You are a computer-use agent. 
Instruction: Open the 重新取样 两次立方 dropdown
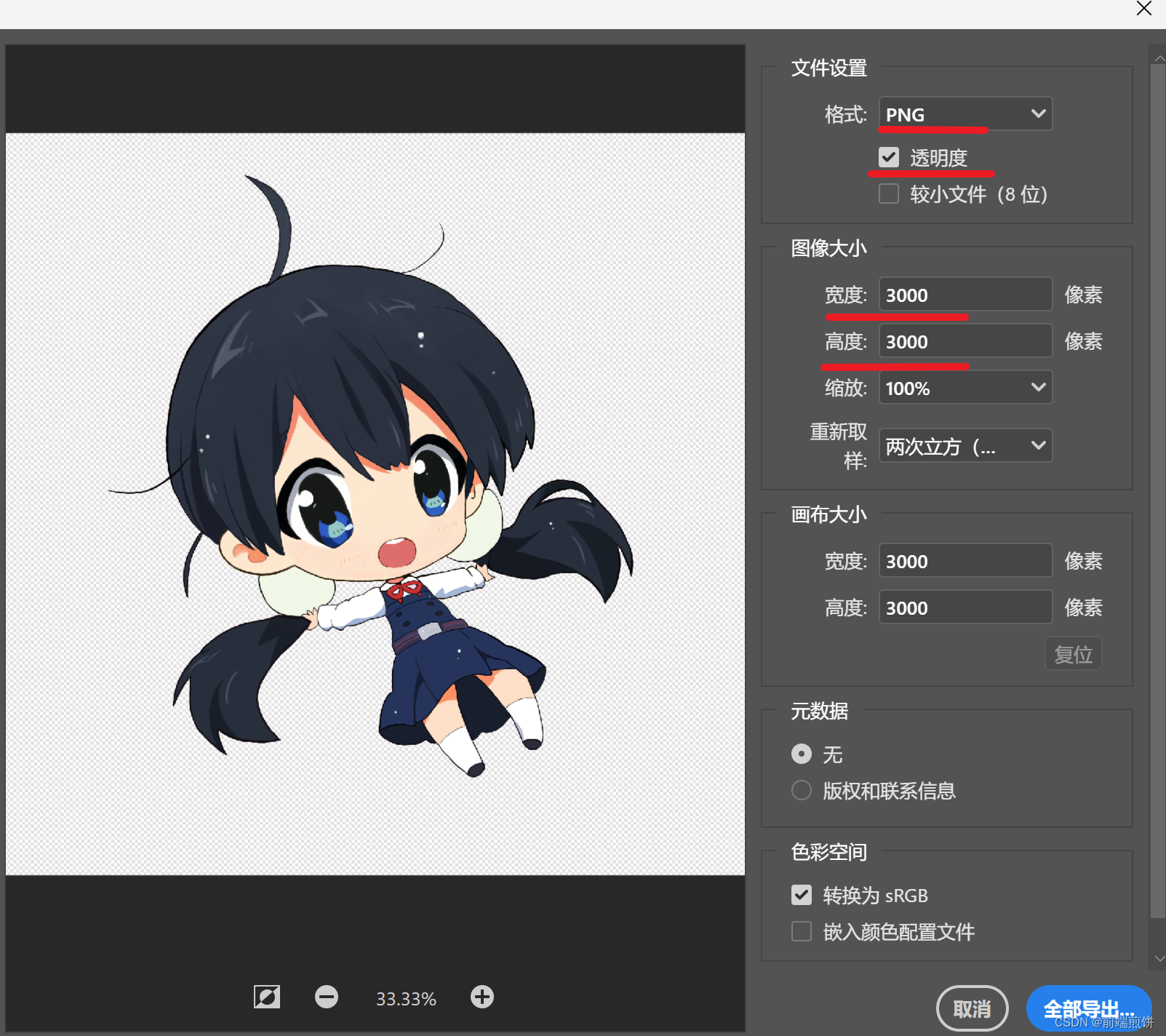pyautogui.click(x=965, y=445)
